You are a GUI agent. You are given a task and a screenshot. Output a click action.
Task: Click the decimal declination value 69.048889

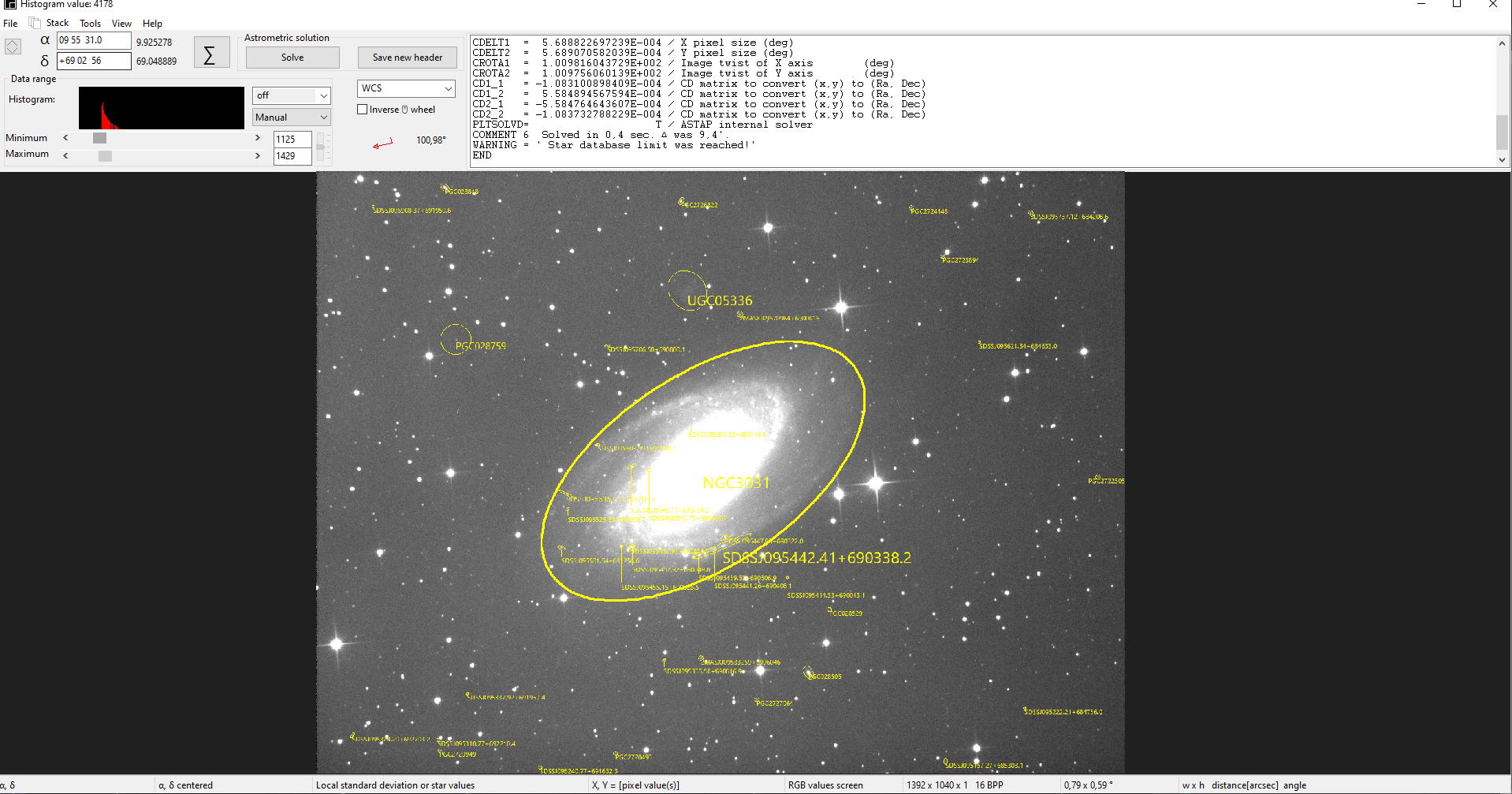click(156, 62)
